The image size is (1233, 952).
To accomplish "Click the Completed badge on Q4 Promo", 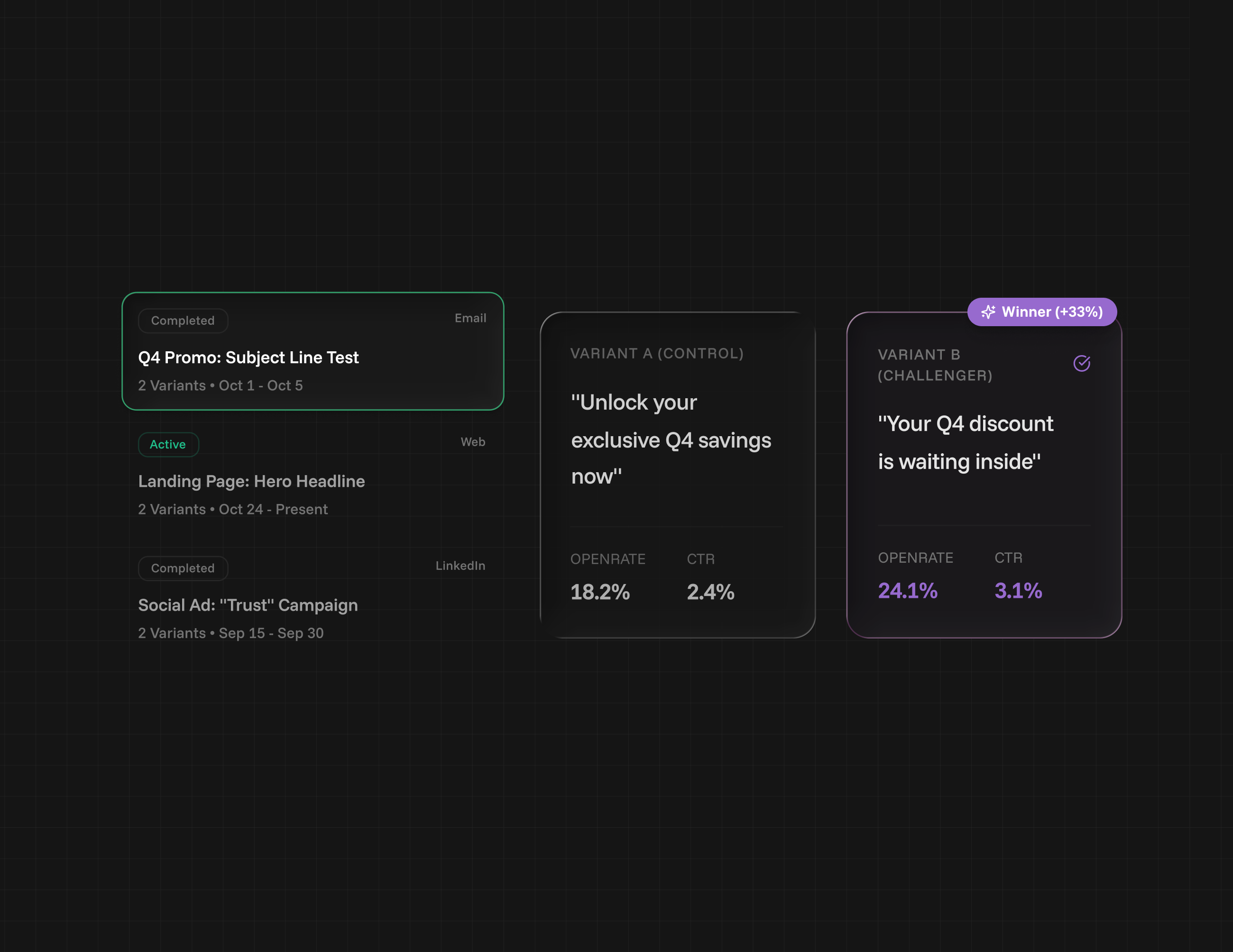I will [x=183, y=320].
